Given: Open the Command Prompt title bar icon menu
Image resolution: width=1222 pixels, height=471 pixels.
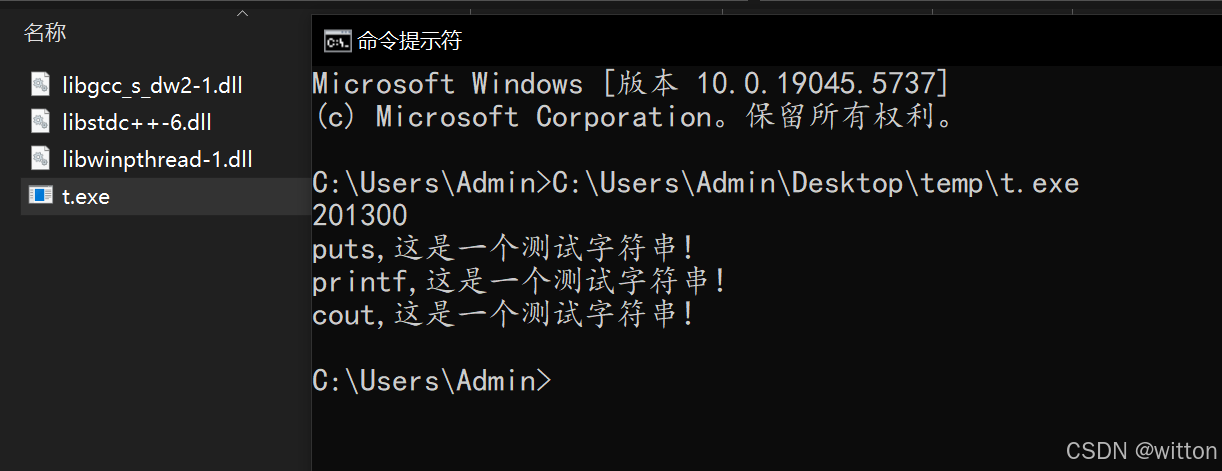Looking at the screenshot, I should click(337, 41).
